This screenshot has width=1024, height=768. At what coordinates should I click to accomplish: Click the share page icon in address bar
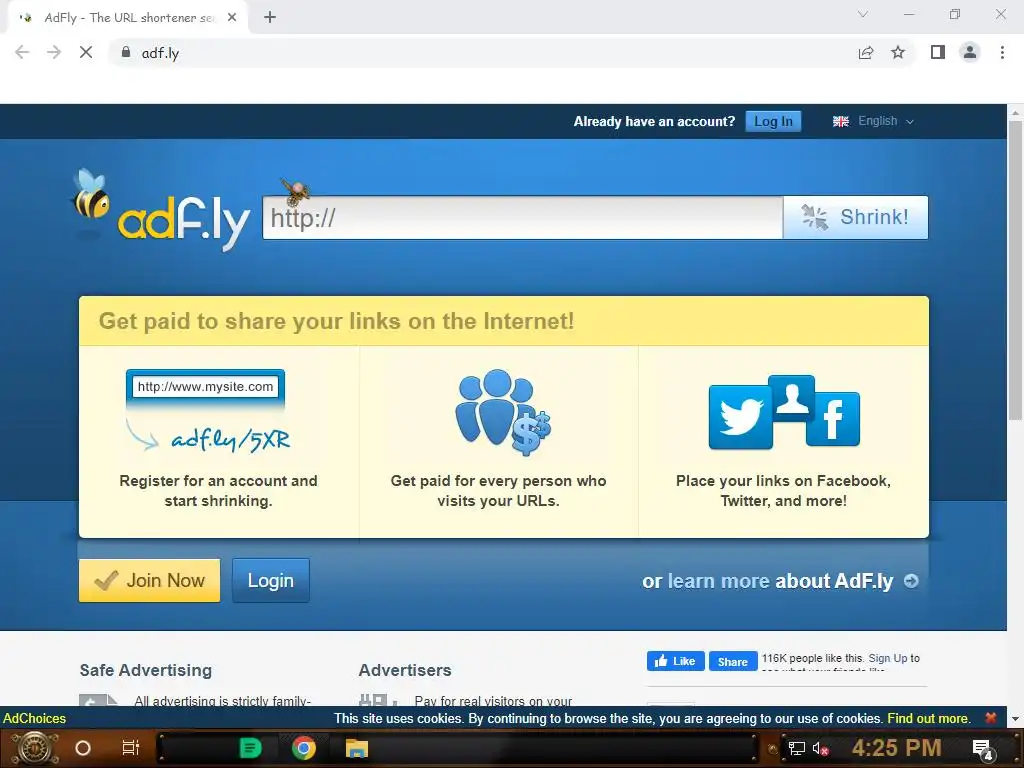[x=866, y=52]
